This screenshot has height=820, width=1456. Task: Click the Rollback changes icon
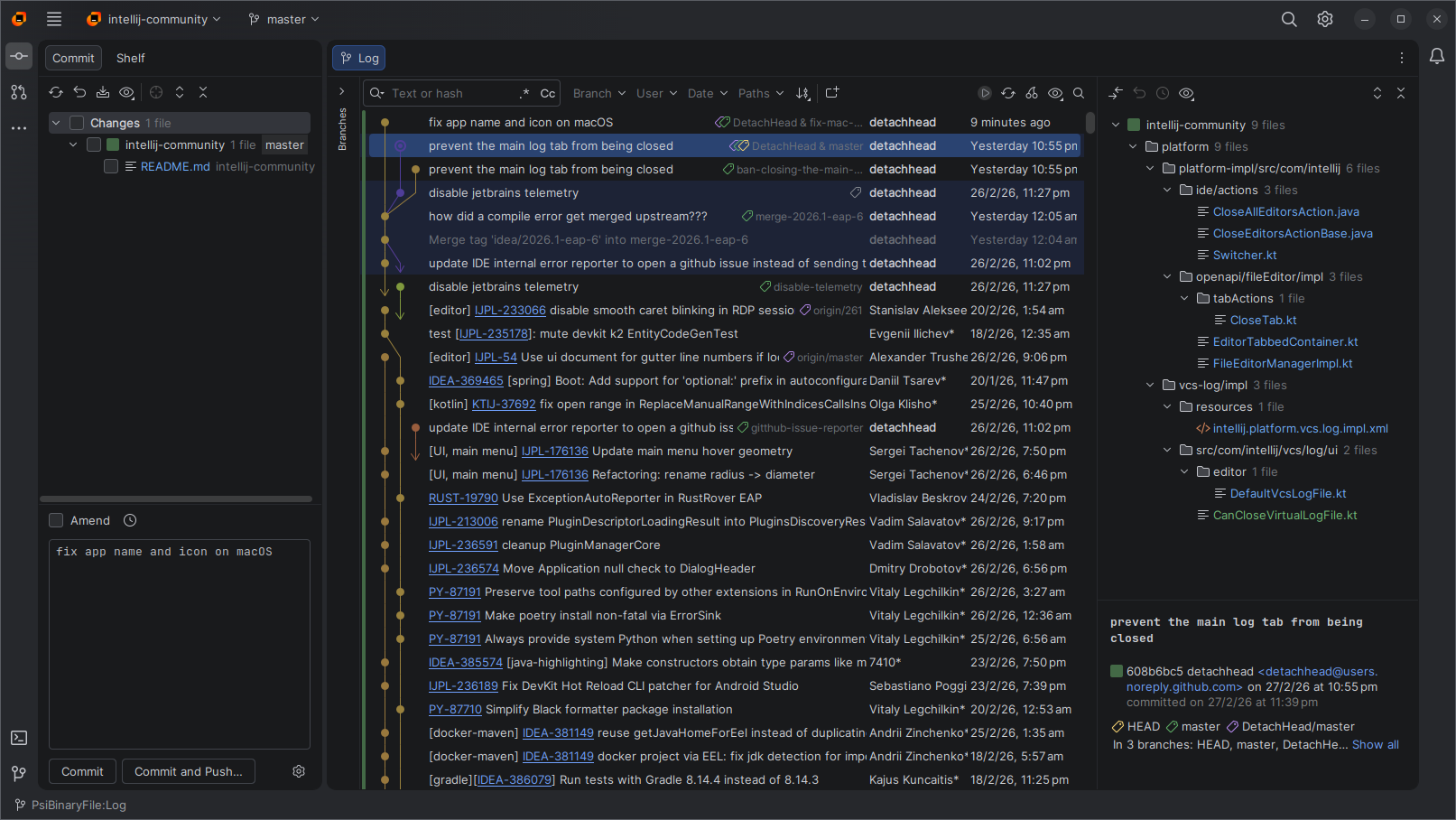click(79, 92)
